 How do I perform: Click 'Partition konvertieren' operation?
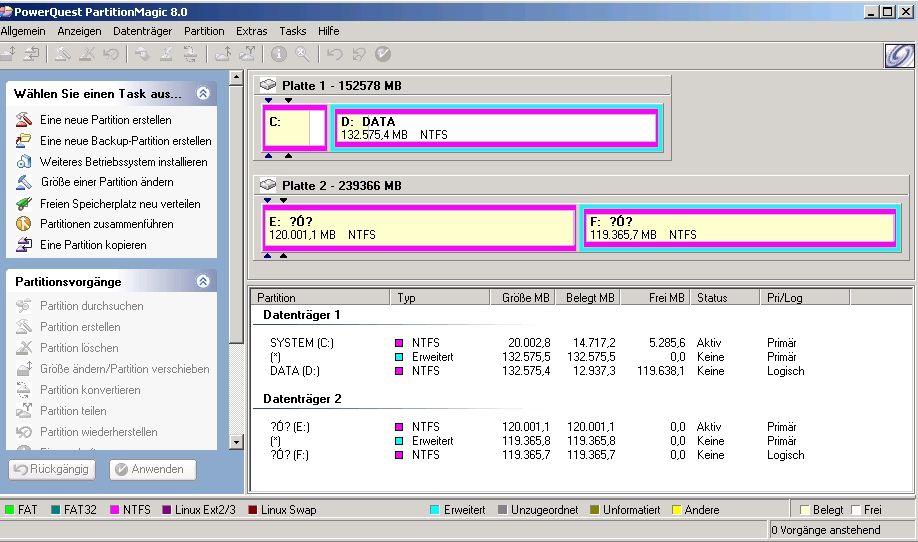click(90, 390)
